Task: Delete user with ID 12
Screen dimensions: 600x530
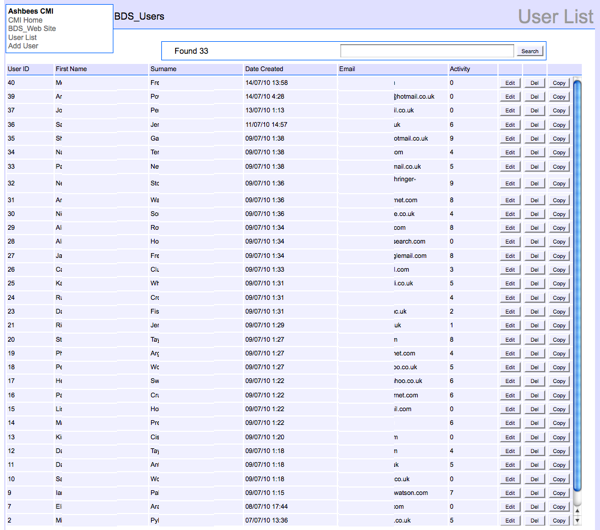Action: point(535,451)
